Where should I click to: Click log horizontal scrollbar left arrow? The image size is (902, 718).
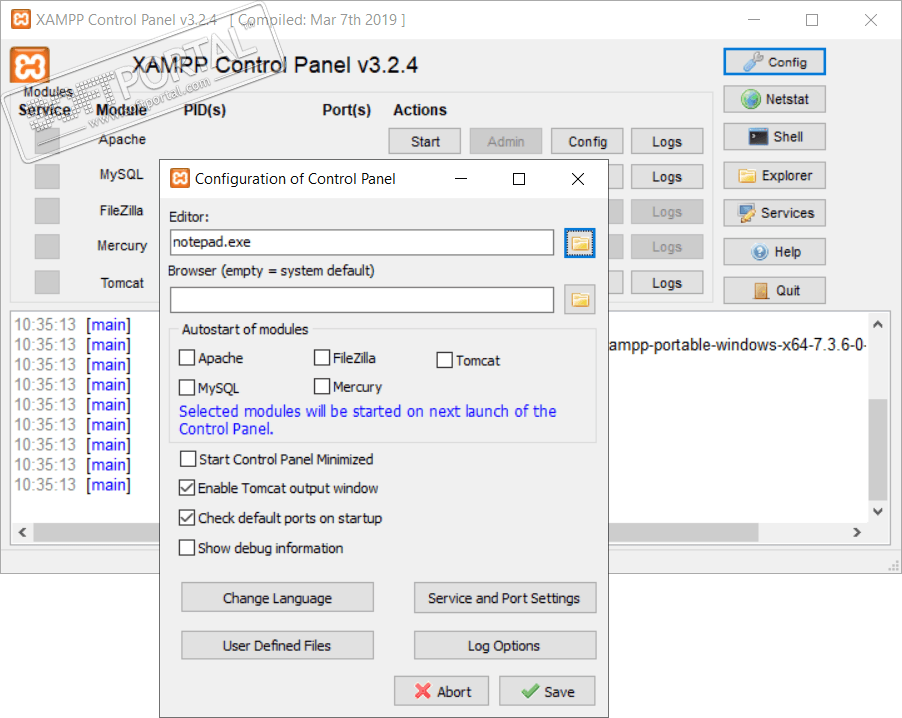coord(22,532)
